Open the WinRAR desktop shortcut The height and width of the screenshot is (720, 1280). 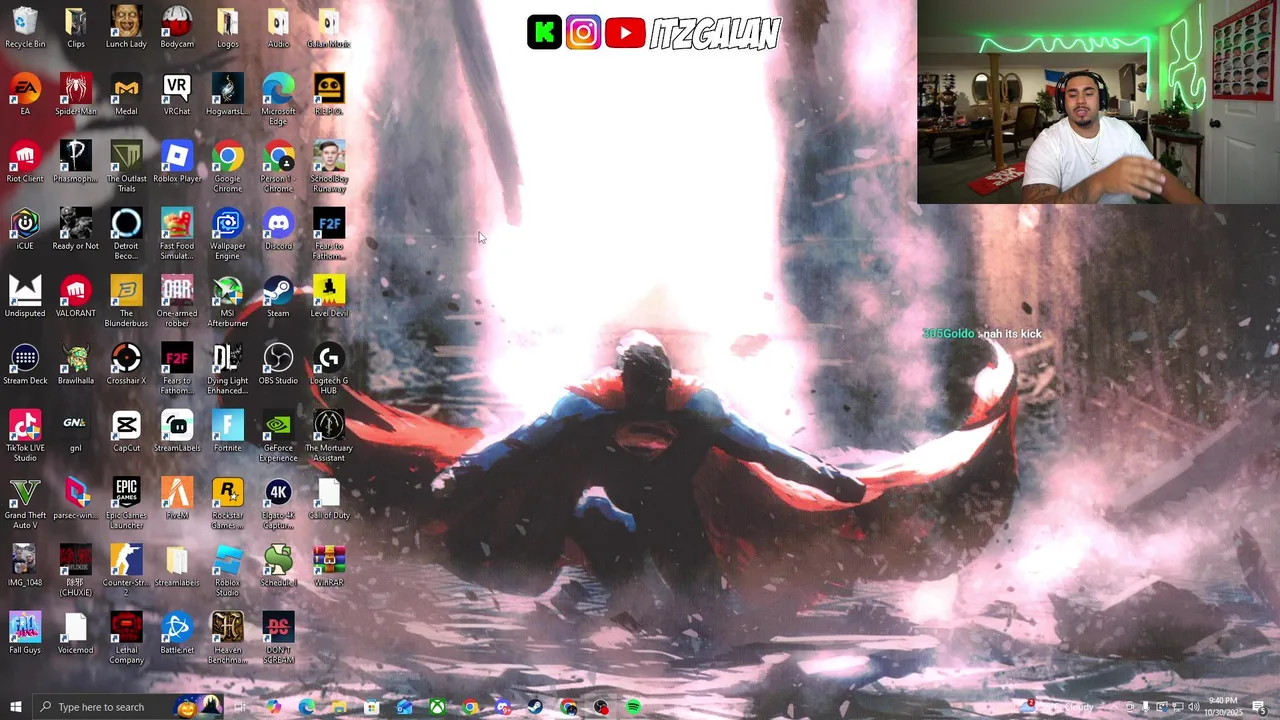329,565
